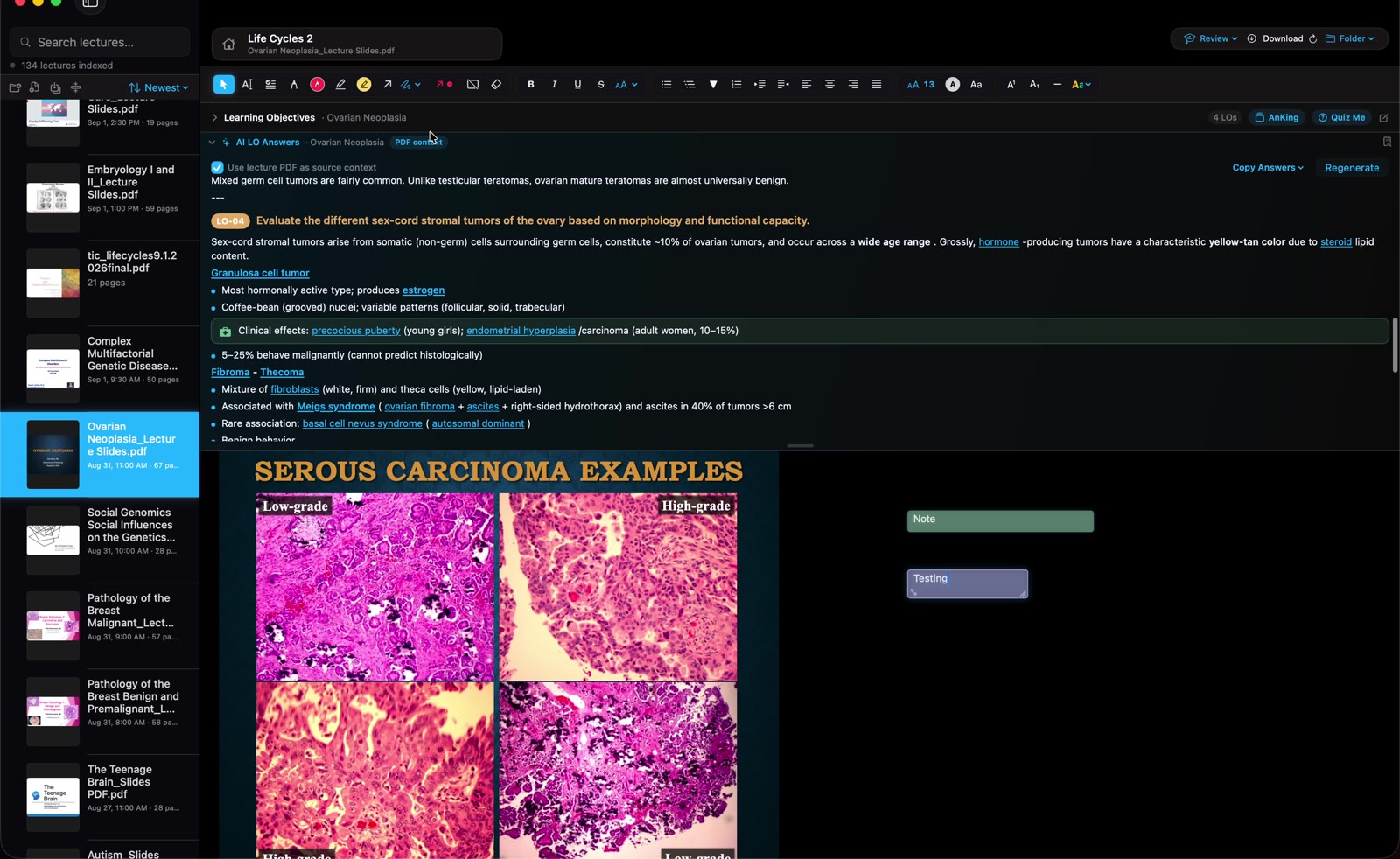Open the Review dropdown menu
Viewport: 1400px width, 859px height.
tap(1210, 39)
